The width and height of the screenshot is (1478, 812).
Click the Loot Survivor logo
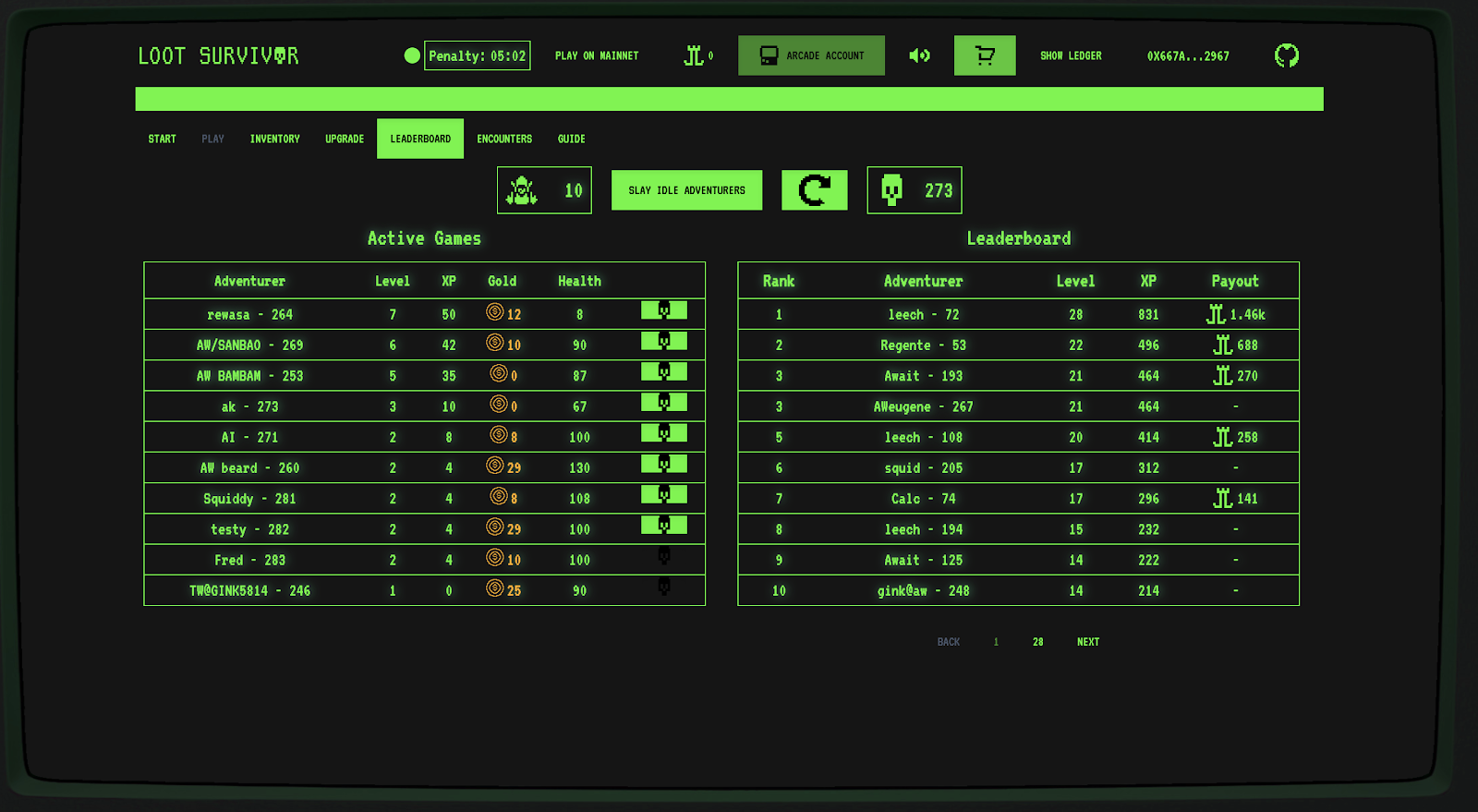click(218, 55)
